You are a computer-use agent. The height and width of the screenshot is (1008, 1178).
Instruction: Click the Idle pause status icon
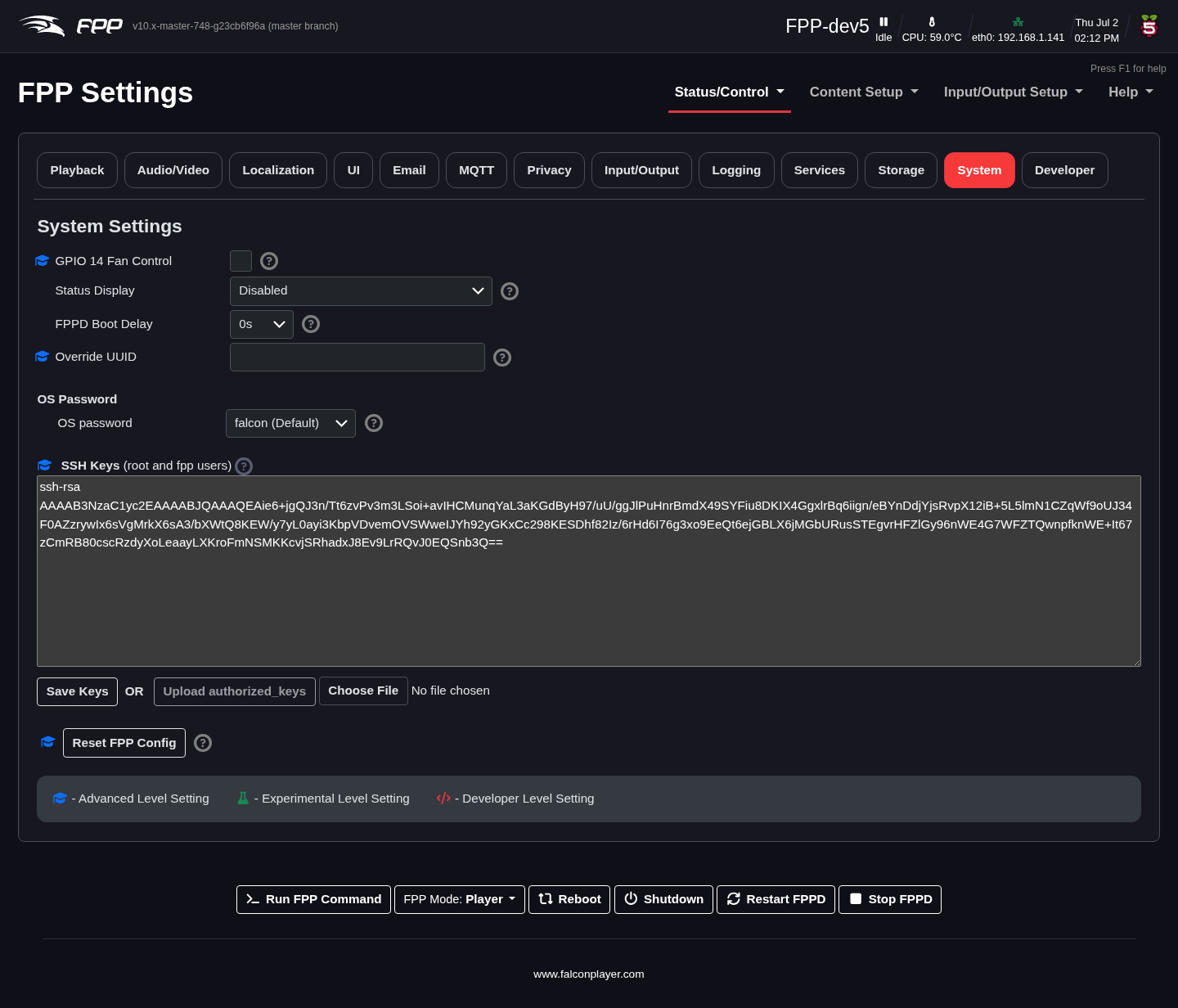click(x=883, y=22)
